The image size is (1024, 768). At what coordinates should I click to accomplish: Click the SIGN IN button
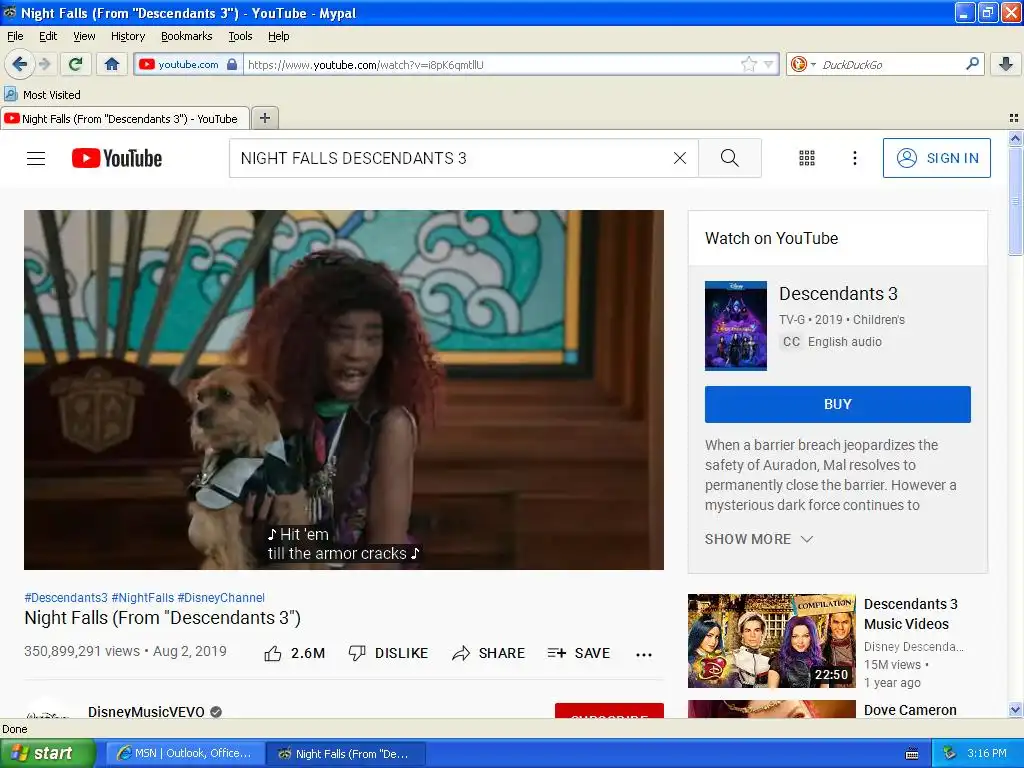click(936, 158)
